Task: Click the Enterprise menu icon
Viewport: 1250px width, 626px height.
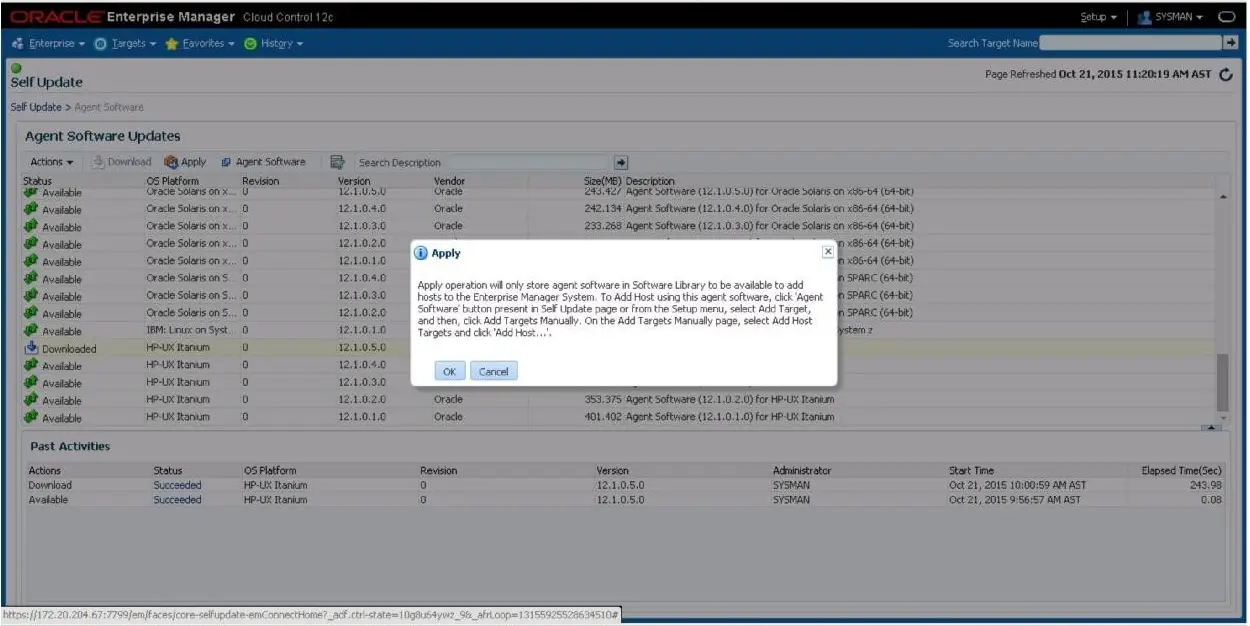Action: [x=18, y=44]
